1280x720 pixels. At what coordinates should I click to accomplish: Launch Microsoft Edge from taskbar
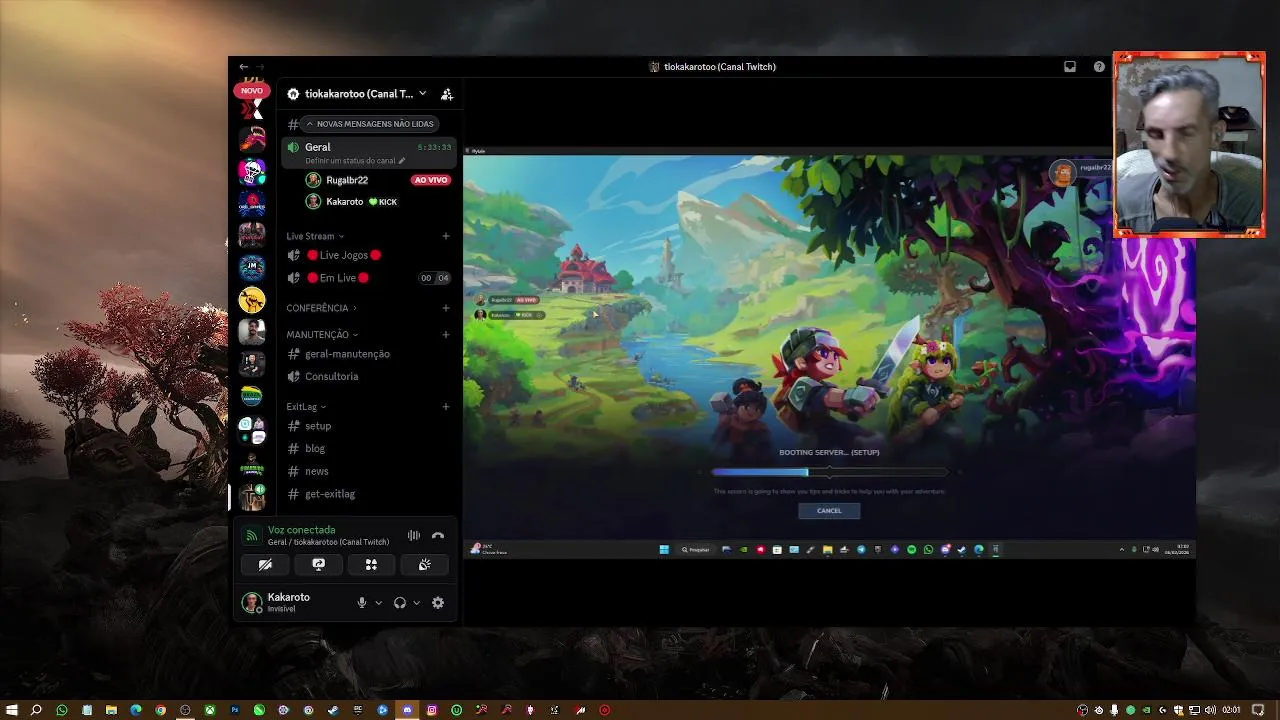click(x=136, y=710)
